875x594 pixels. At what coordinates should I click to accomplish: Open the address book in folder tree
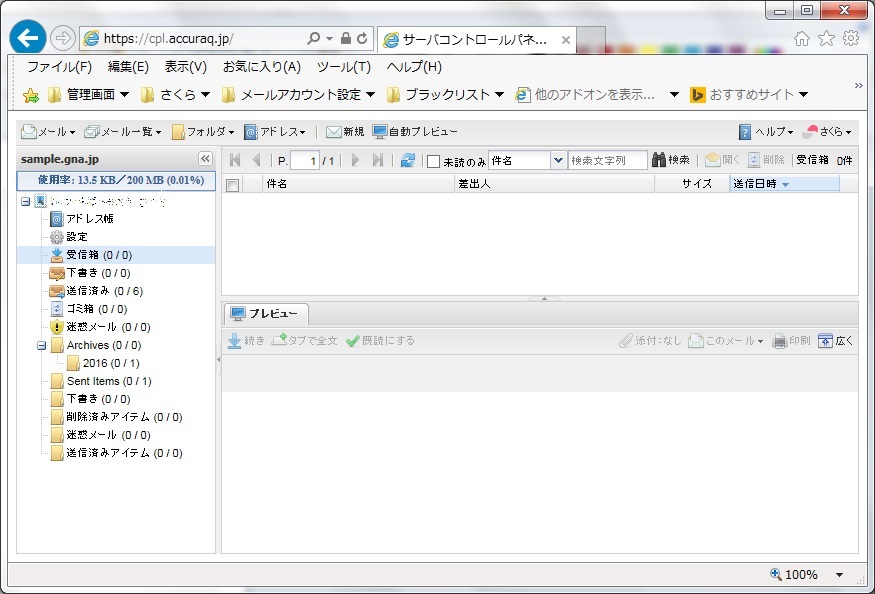[x=87, y=219]
